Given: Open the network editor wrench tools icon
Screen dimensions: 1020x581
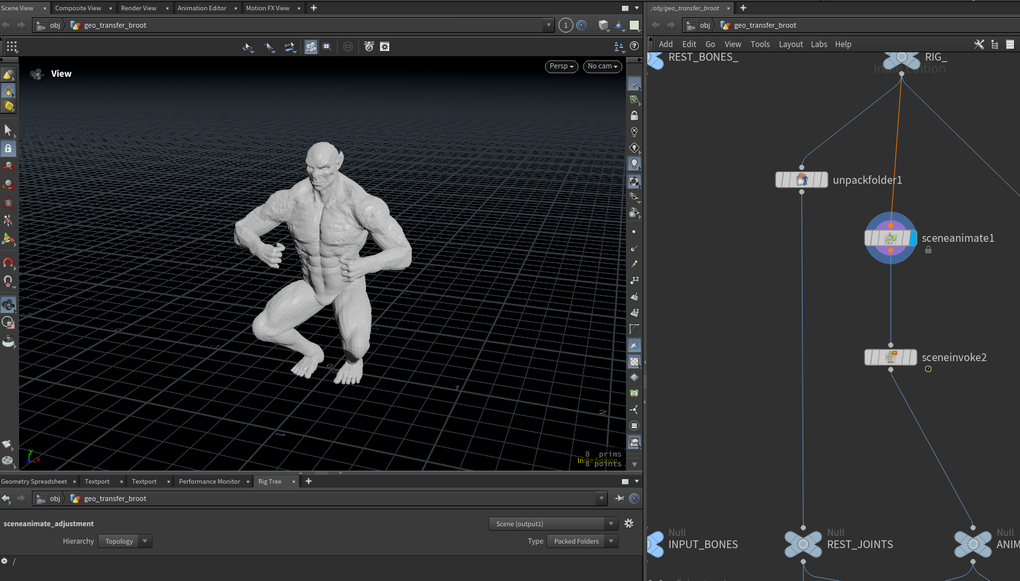Looking at the screenshot, I should 979,44.
